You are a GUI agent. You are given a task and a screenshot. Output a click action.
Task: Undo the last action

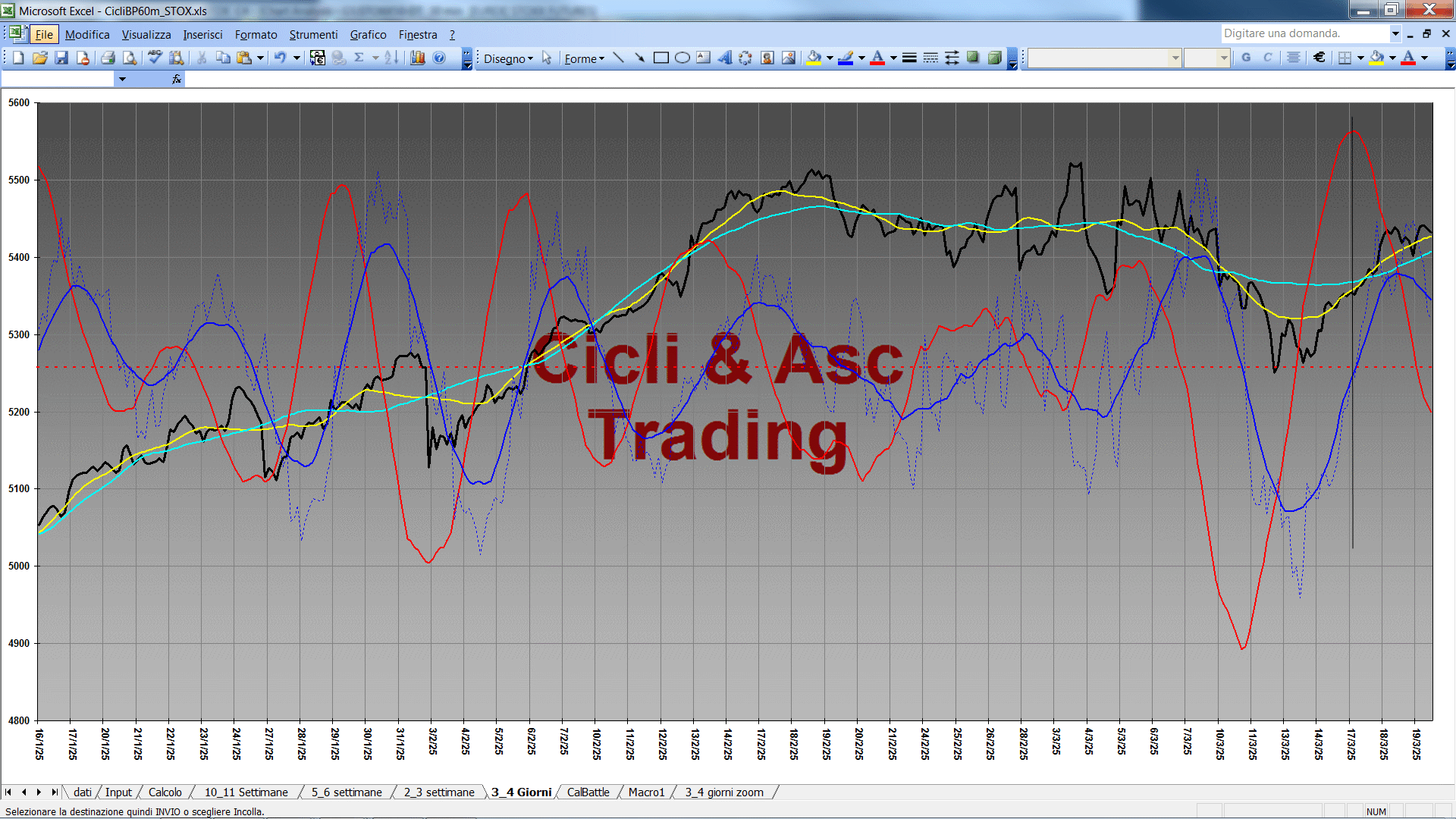pyautogui.click(x=281, y=58)
